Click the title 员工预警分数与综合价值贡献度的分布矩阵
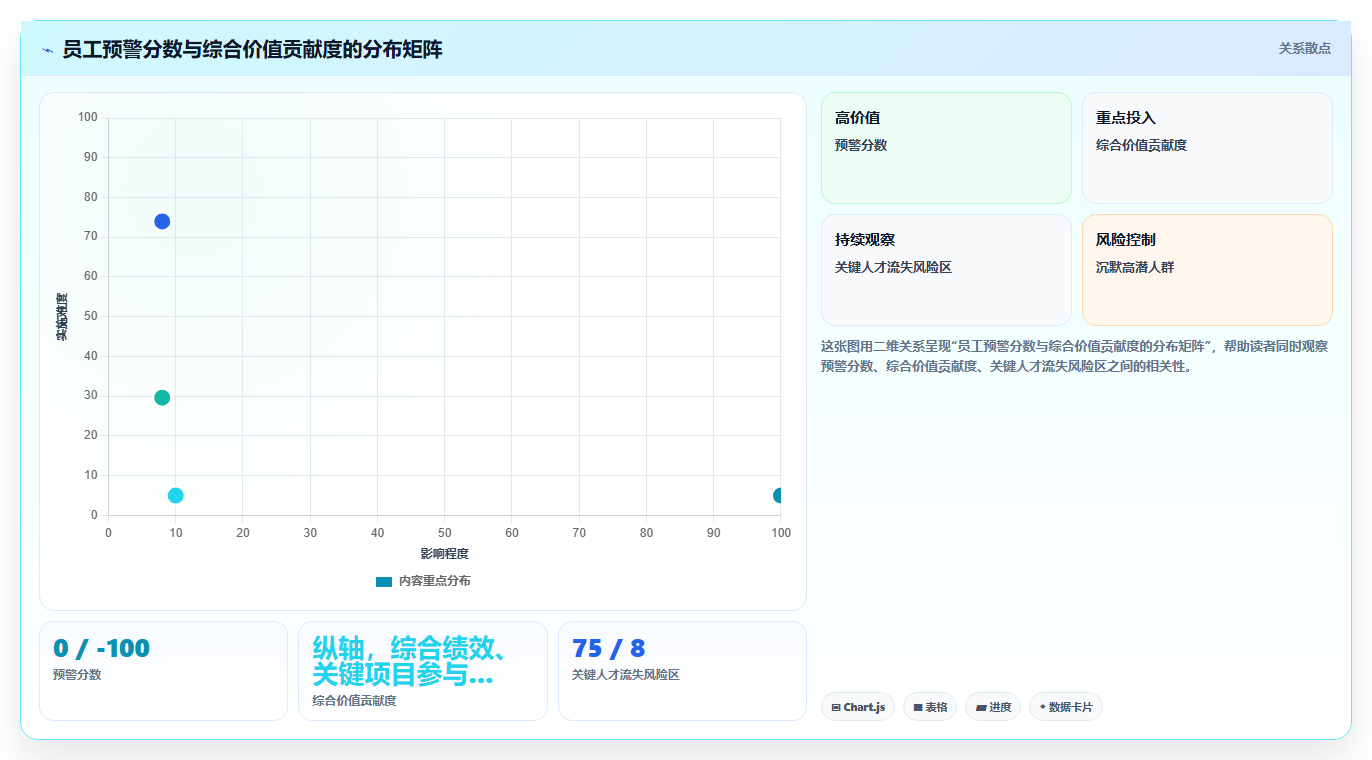The height and width of the screenshot is (760, 1372). 252,50
